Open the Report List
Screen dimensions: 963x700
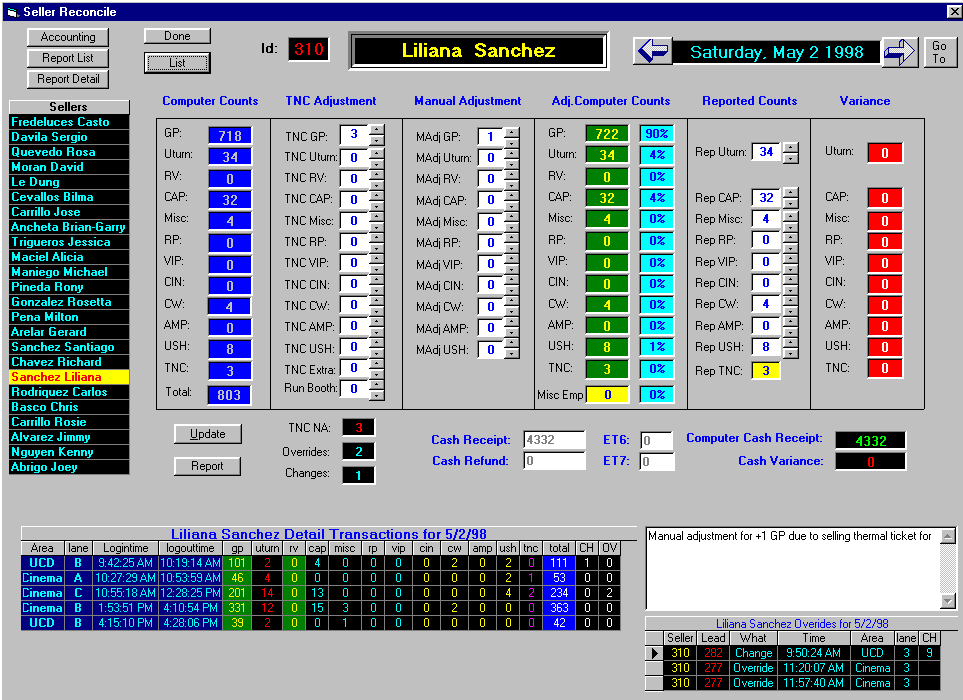point(68,58)
